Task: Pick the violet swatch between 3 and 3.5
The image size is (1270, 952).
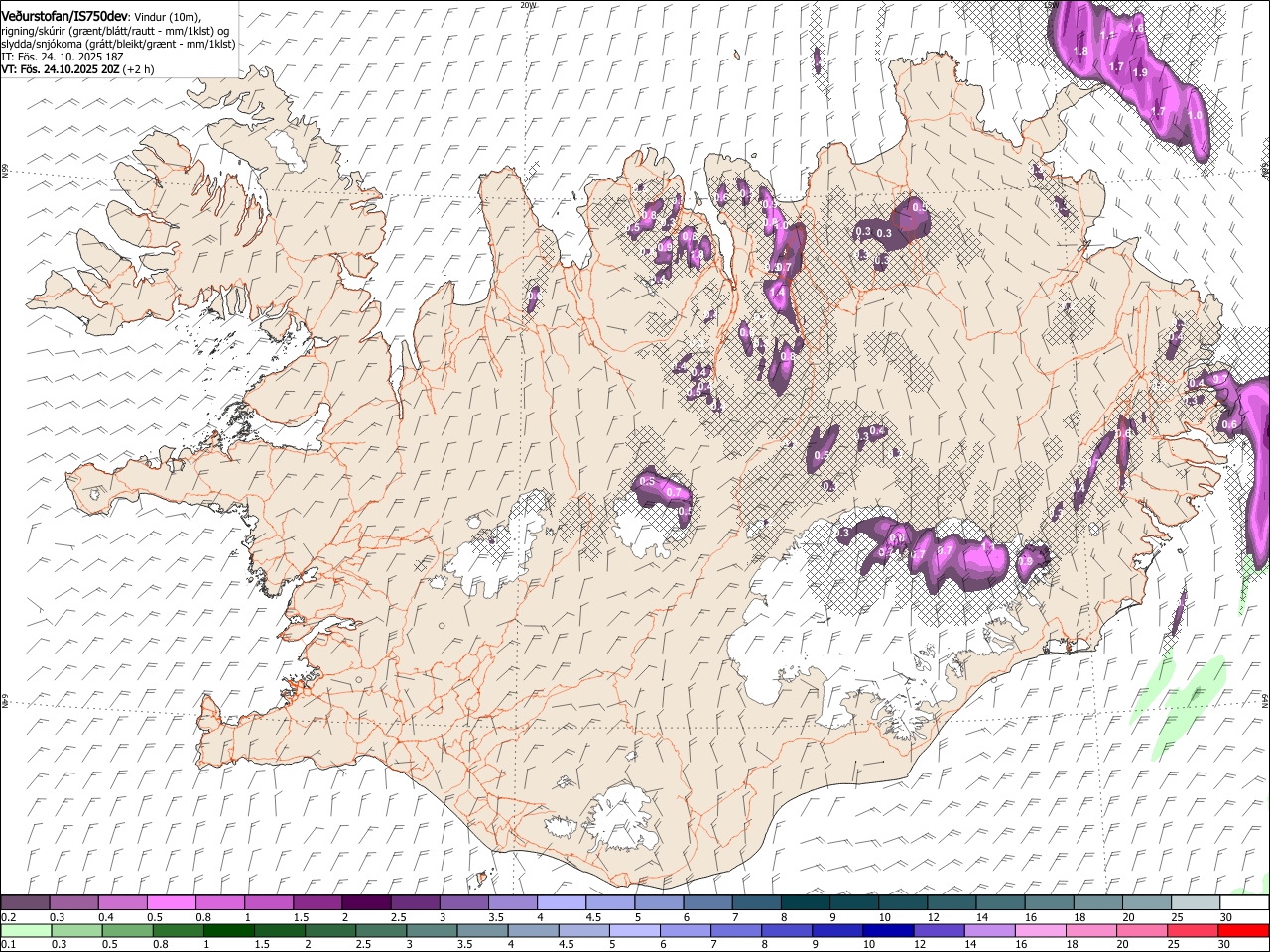Action: [463, 902]
